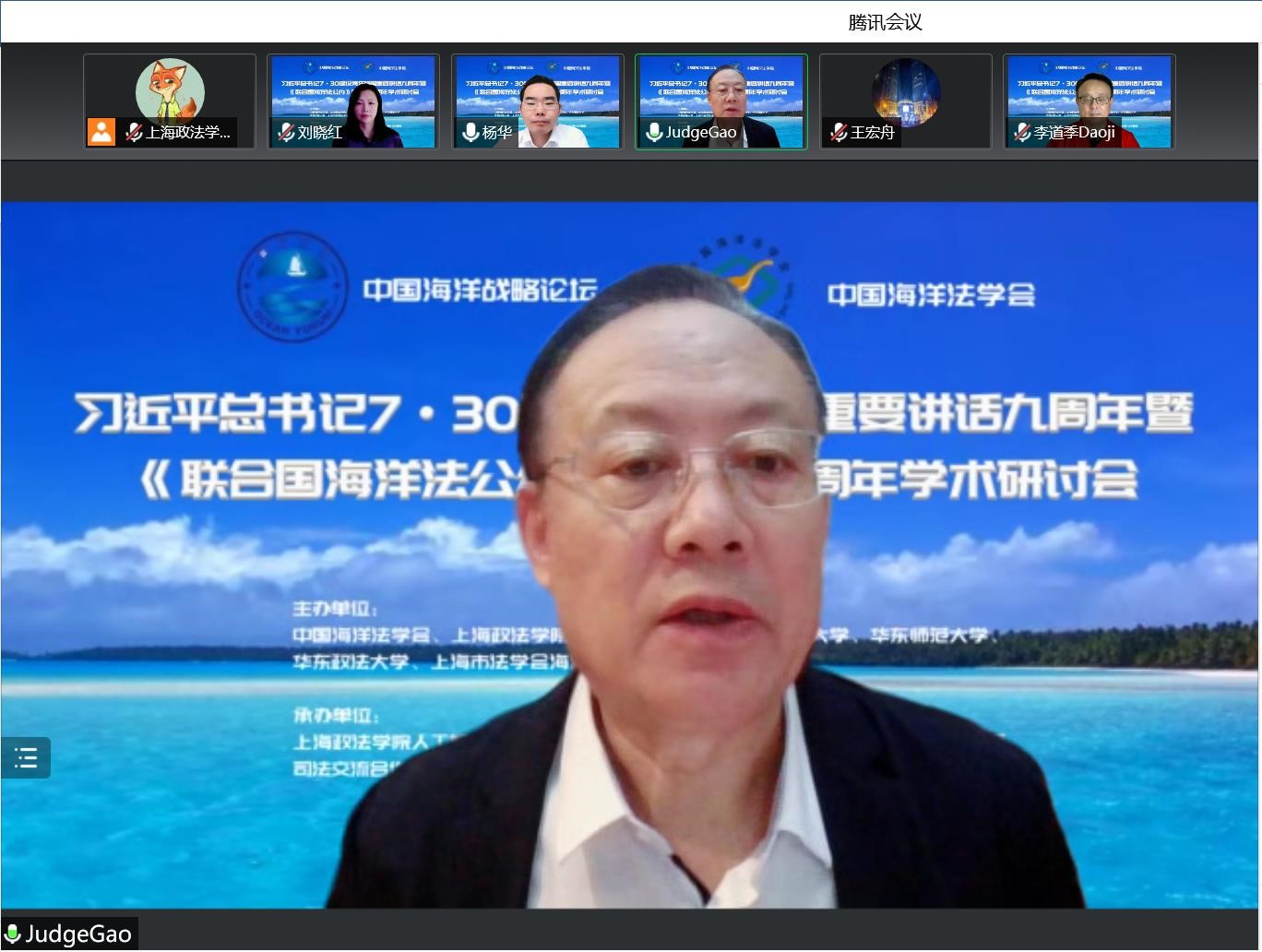This screenshot has width=1262, height=952.
Task: Click the microphone icon beside 杨华
Action: point(470,132)
